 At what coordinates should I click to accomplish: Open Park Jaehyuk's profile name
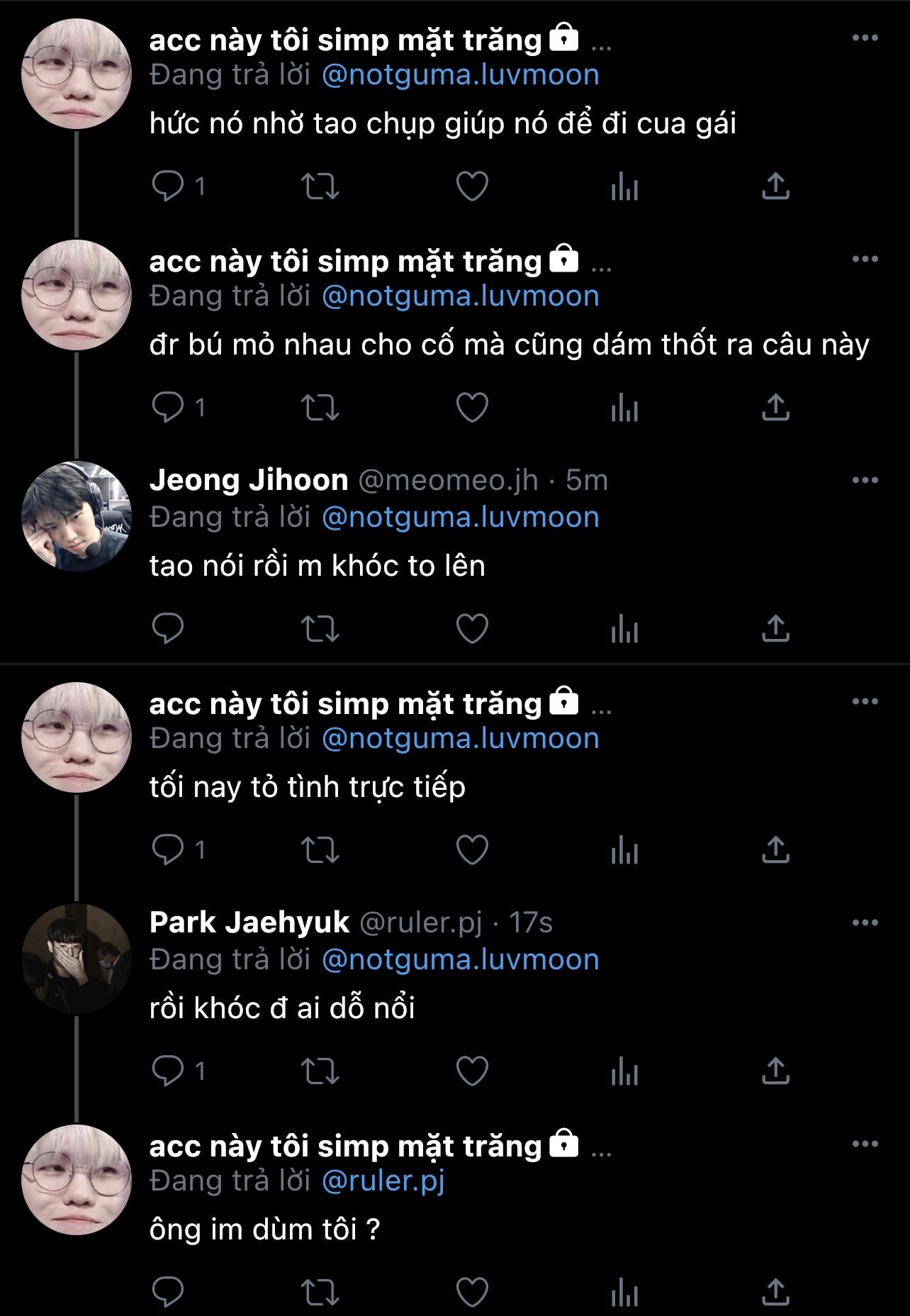[x=249, y=923]
